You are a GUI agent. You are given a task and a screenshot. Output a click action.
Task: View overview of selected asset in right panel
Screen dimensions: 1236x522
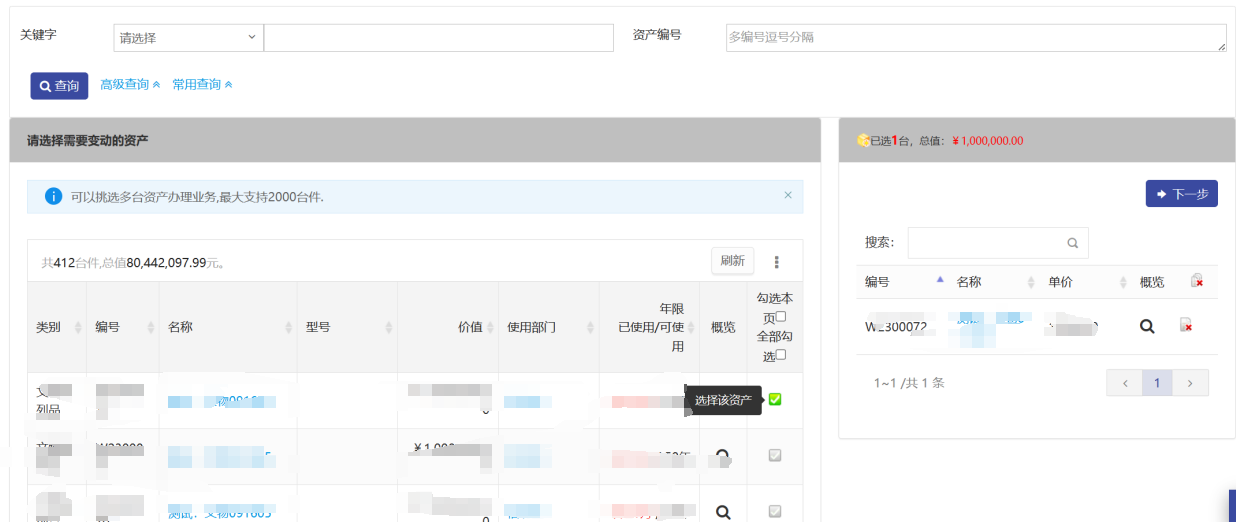pyautogui.click(x=1147, y=326)
